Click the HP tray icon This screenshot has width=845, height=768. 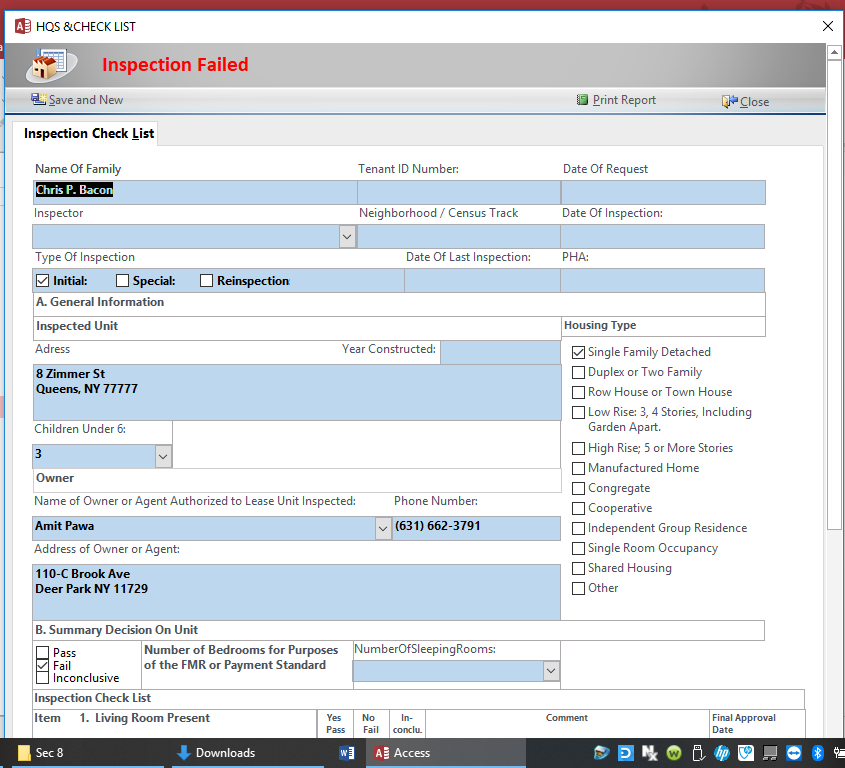[722, 752]
